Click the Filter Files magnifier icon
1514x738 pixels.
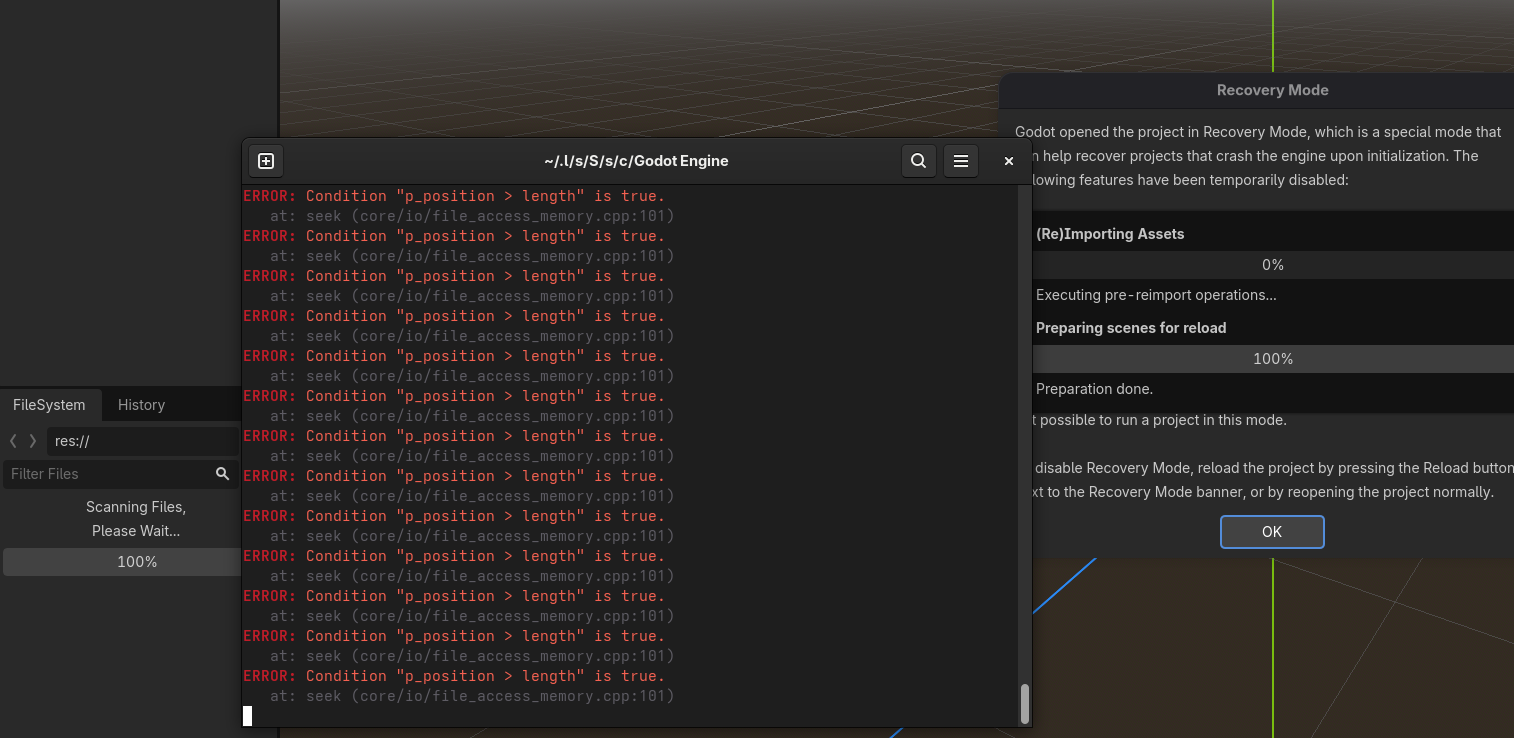(222, 474)
